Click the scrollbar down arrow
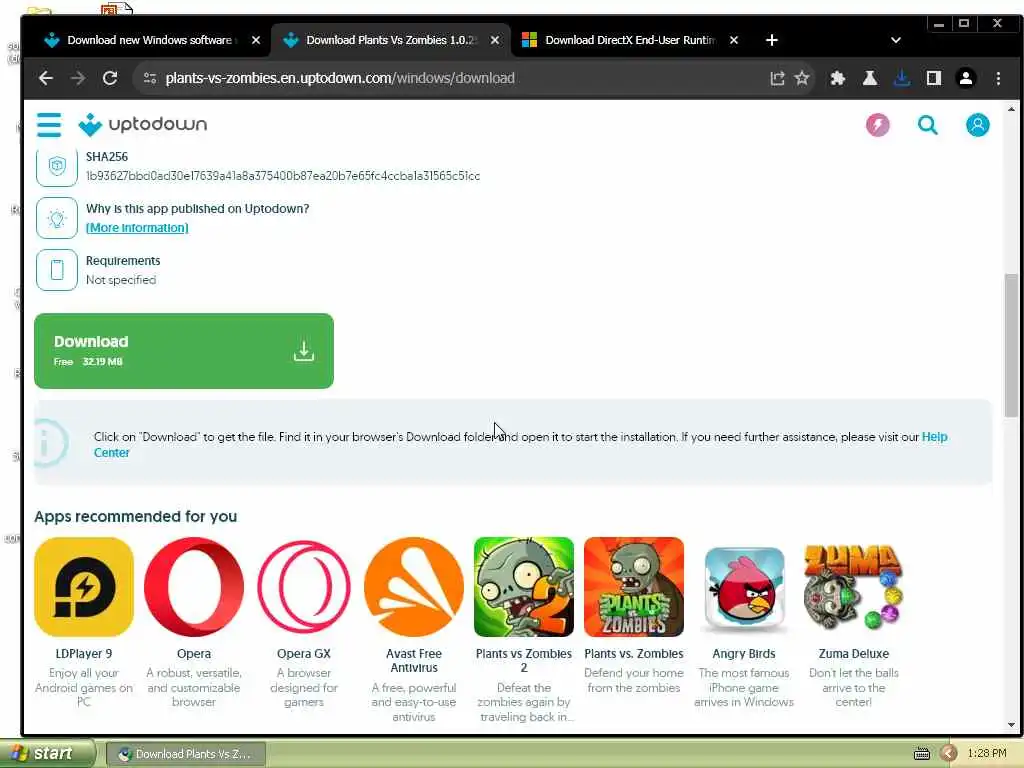 coord(1011,725)
